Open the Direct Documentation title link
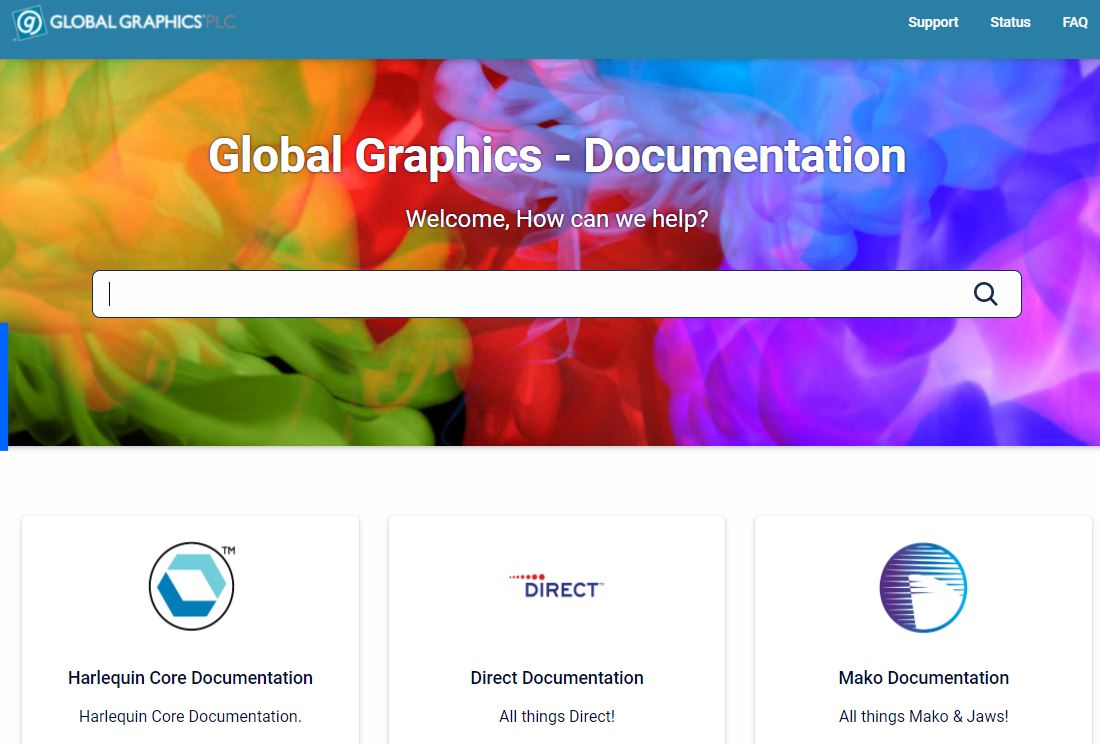 click(557, 678)
